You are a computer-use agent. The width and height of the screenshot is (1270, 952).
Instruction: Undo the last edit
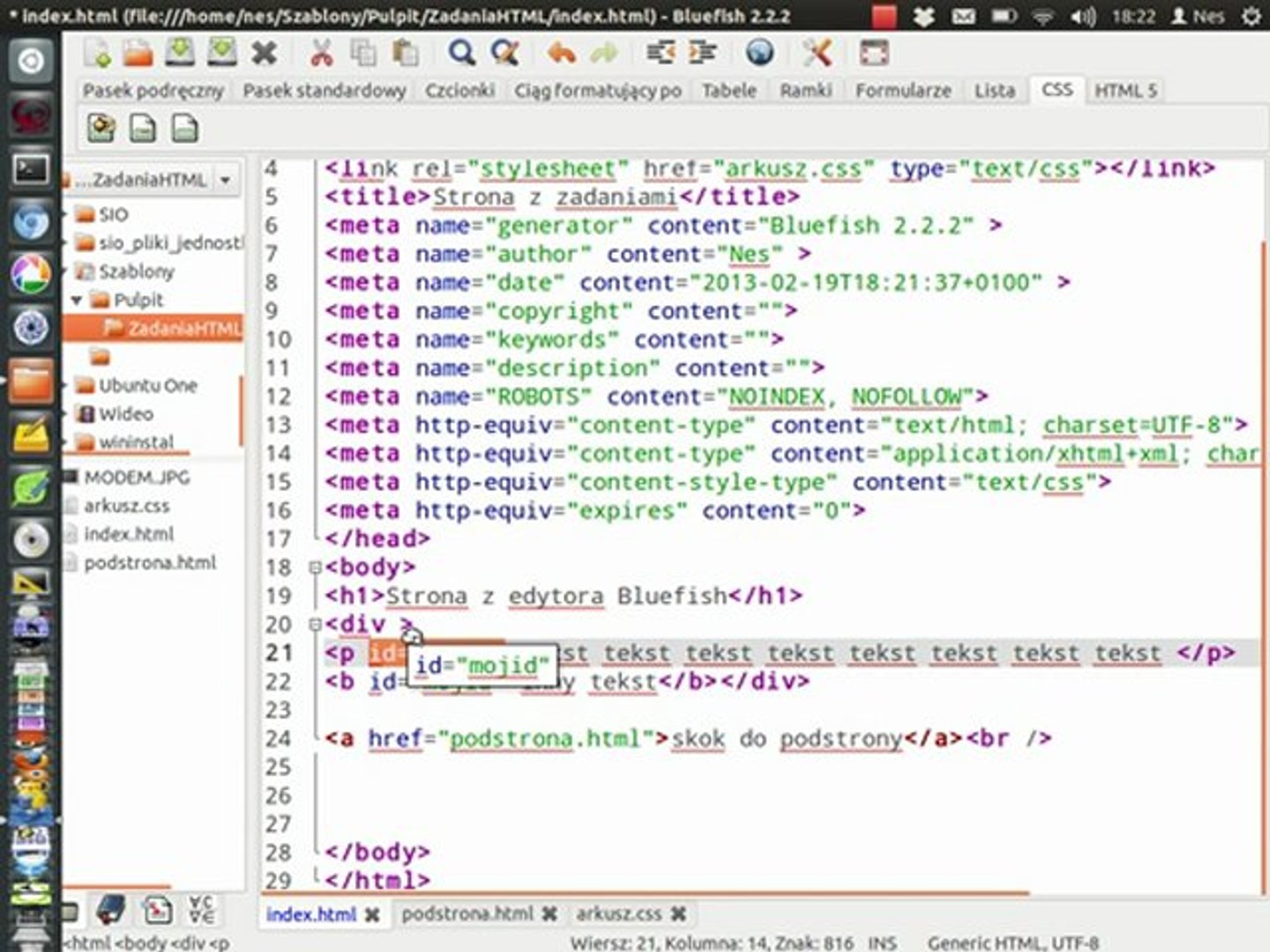[x=561, y=54]
